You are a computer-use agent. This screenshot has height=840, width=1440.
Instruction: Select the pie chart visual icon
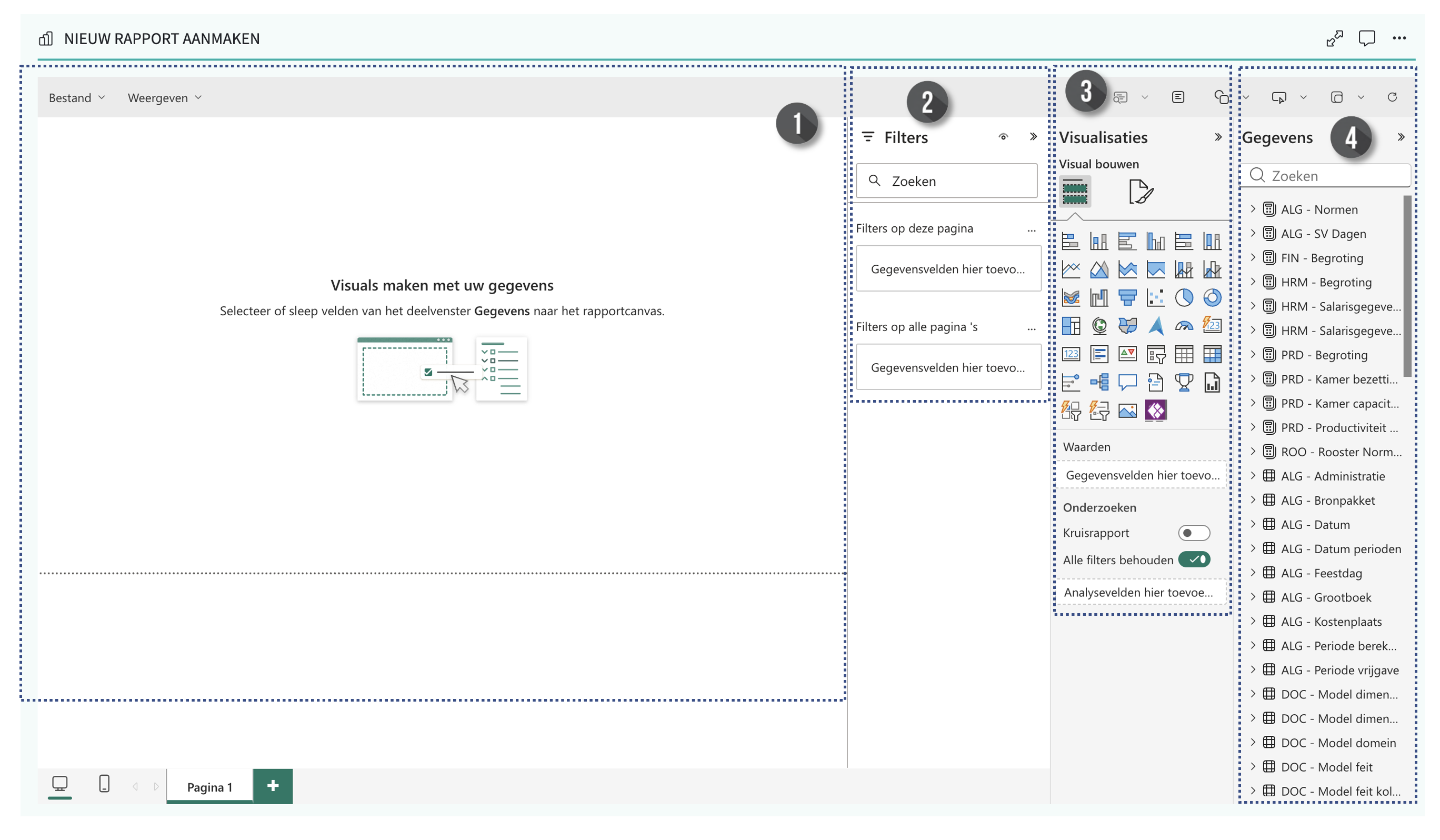coord(1184,297)
